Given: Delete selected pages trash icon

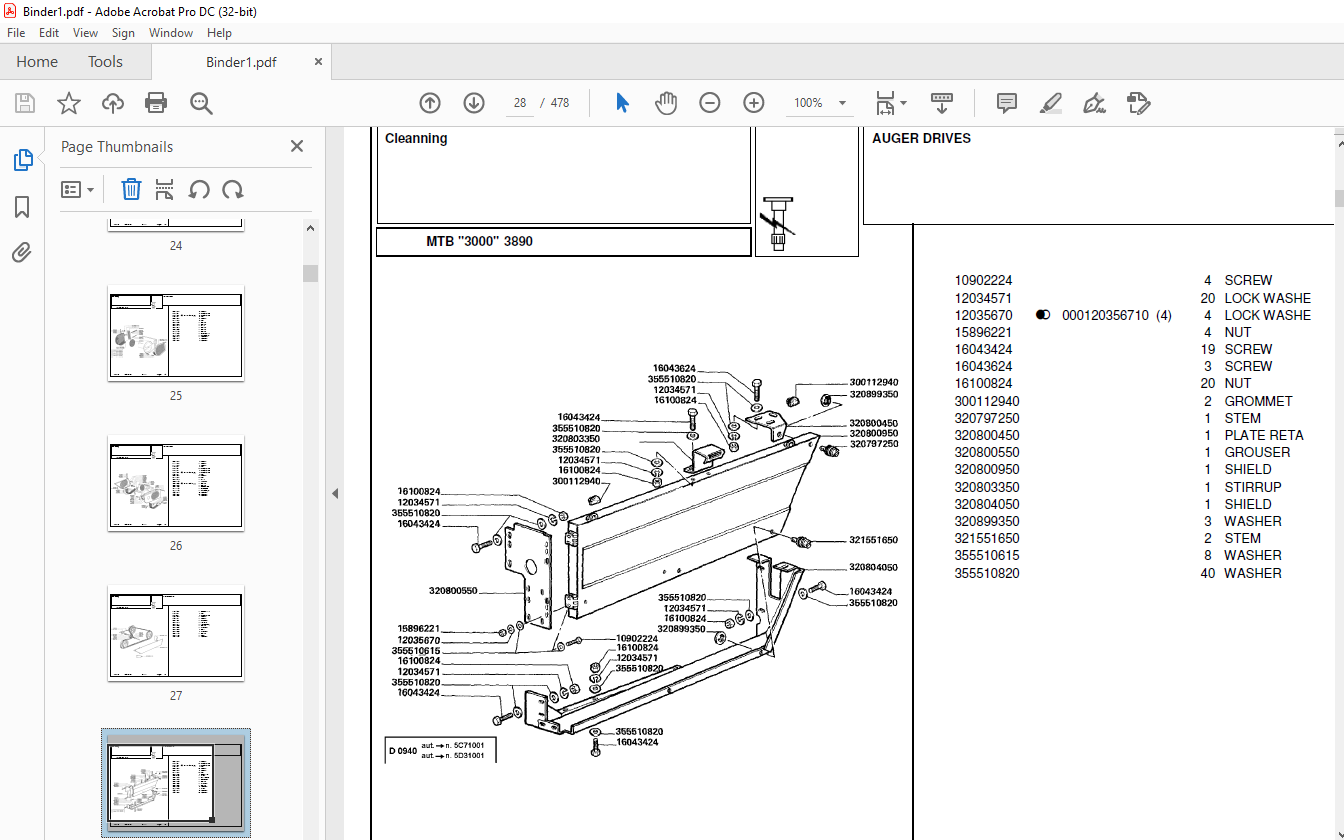Looking at the screenshot, I should (131, 189).
